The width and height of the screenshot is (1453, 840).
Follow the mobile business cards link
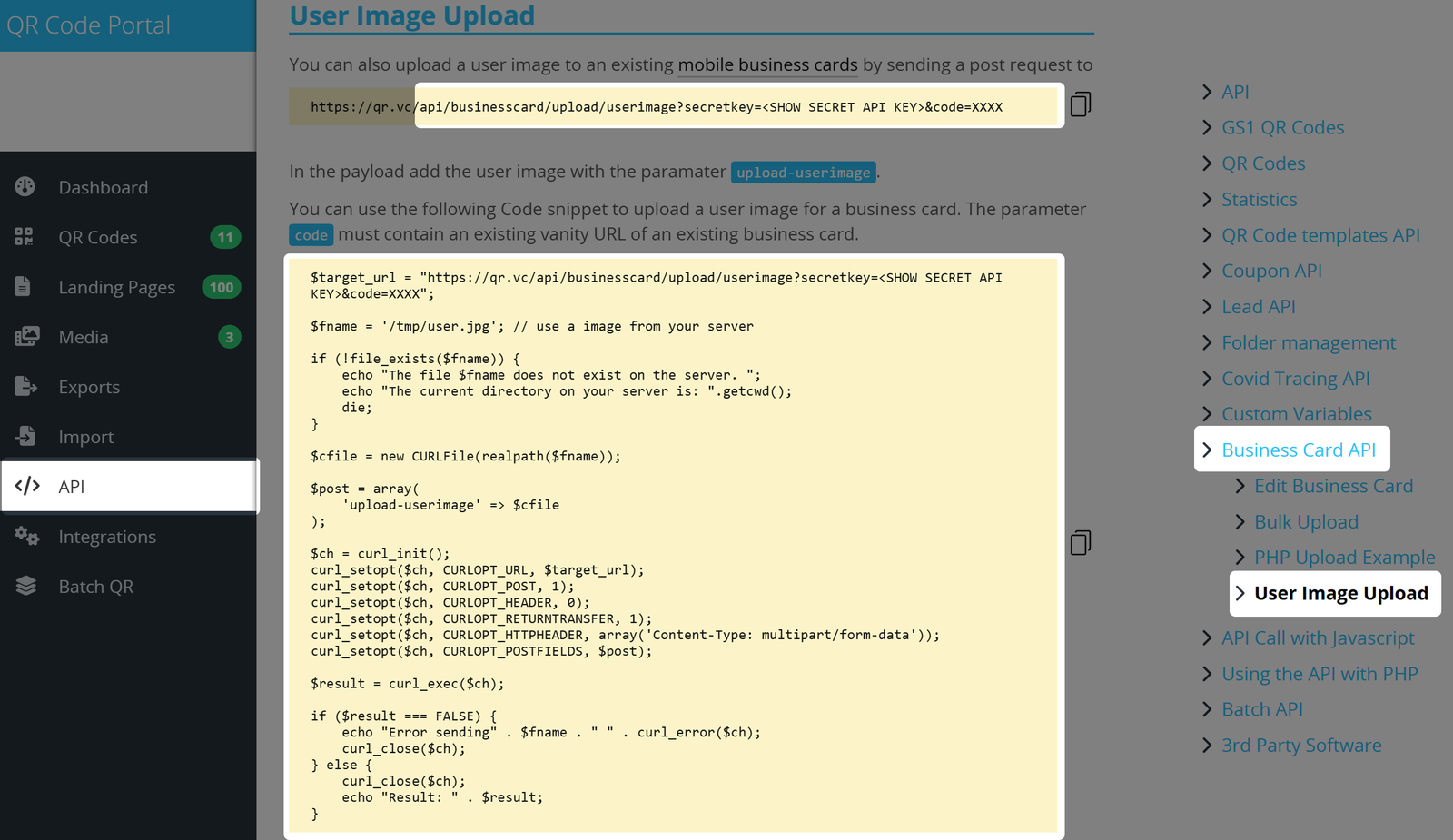767,65
